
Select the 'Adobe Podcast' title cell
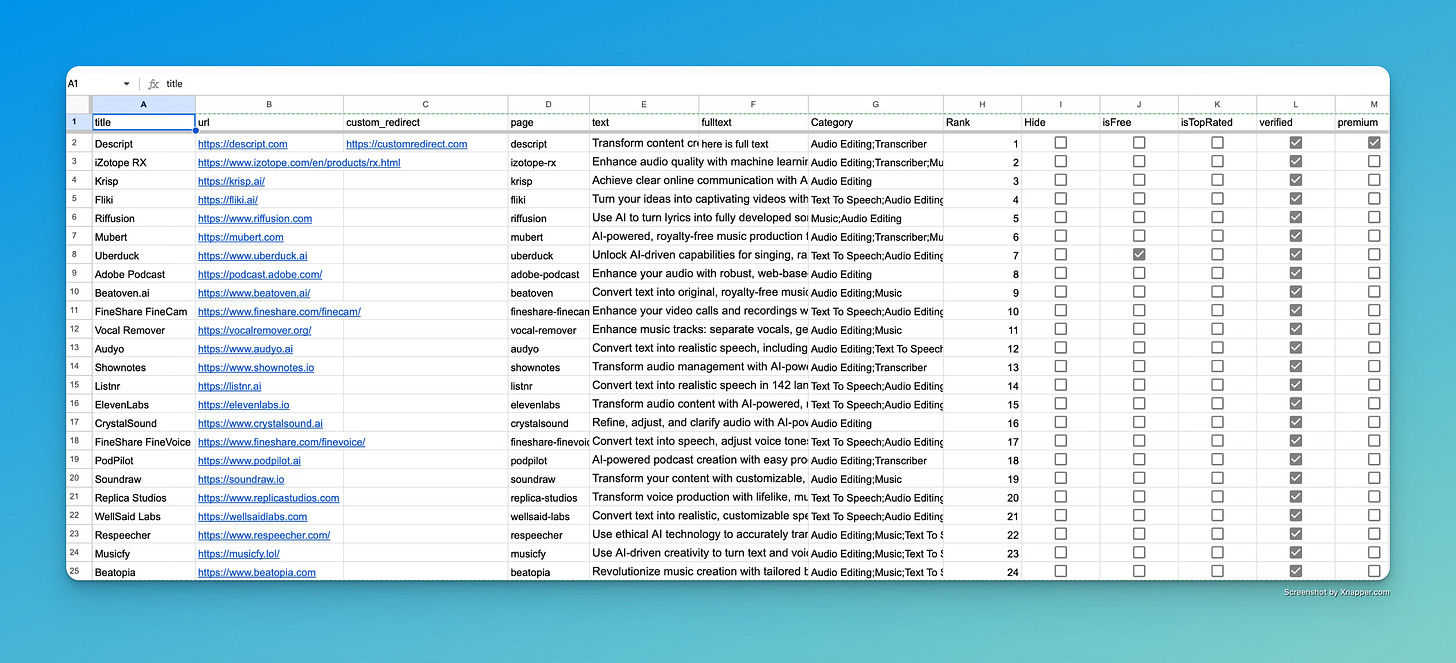click(143, 274)
